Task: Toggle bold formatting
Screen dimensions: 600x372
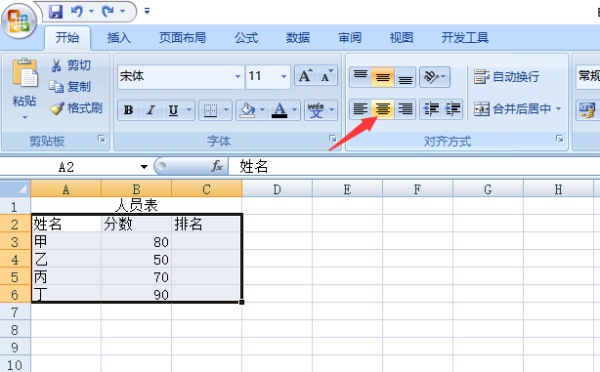Action: (x=129, y=110)
